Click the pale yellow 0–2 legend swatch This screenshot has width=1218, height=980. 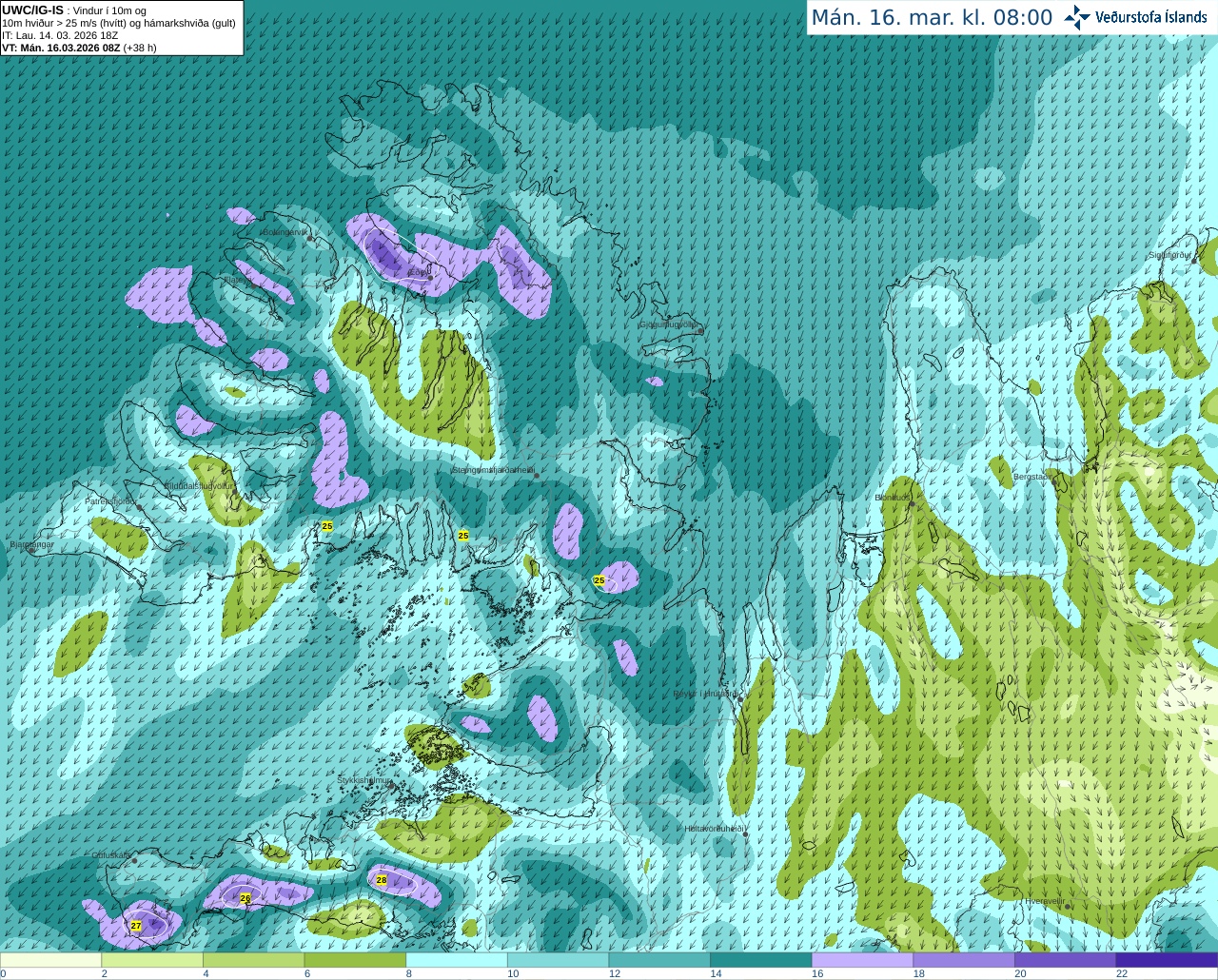tap(51, 960)
